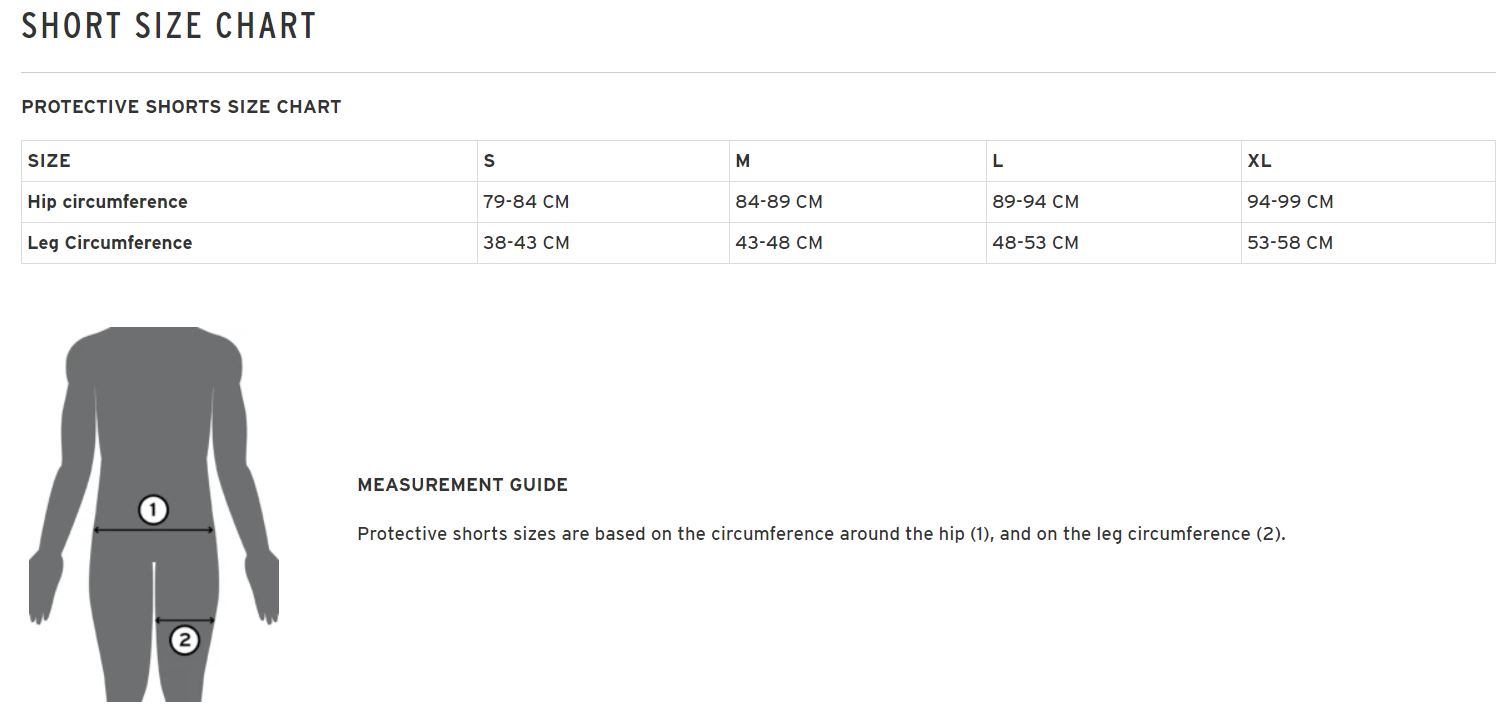Click the SHORT SIZE CHART heading
The width and height of the screenshot is (1510, 716).
point(169,27)
